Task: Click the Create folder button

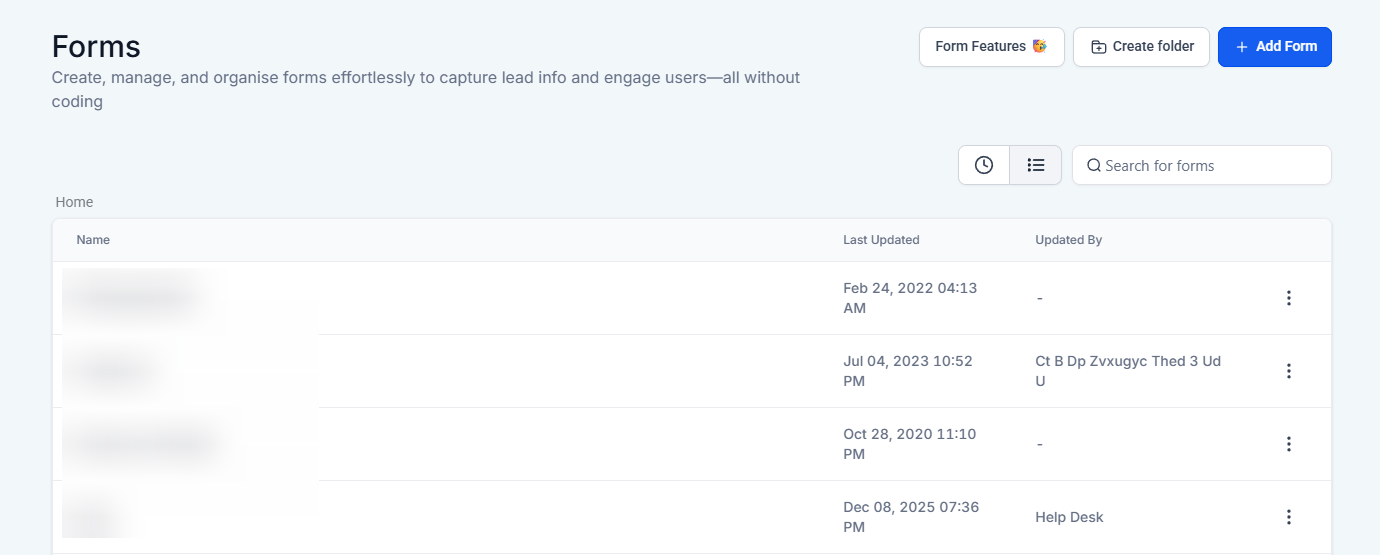Action: point(1141,47)
